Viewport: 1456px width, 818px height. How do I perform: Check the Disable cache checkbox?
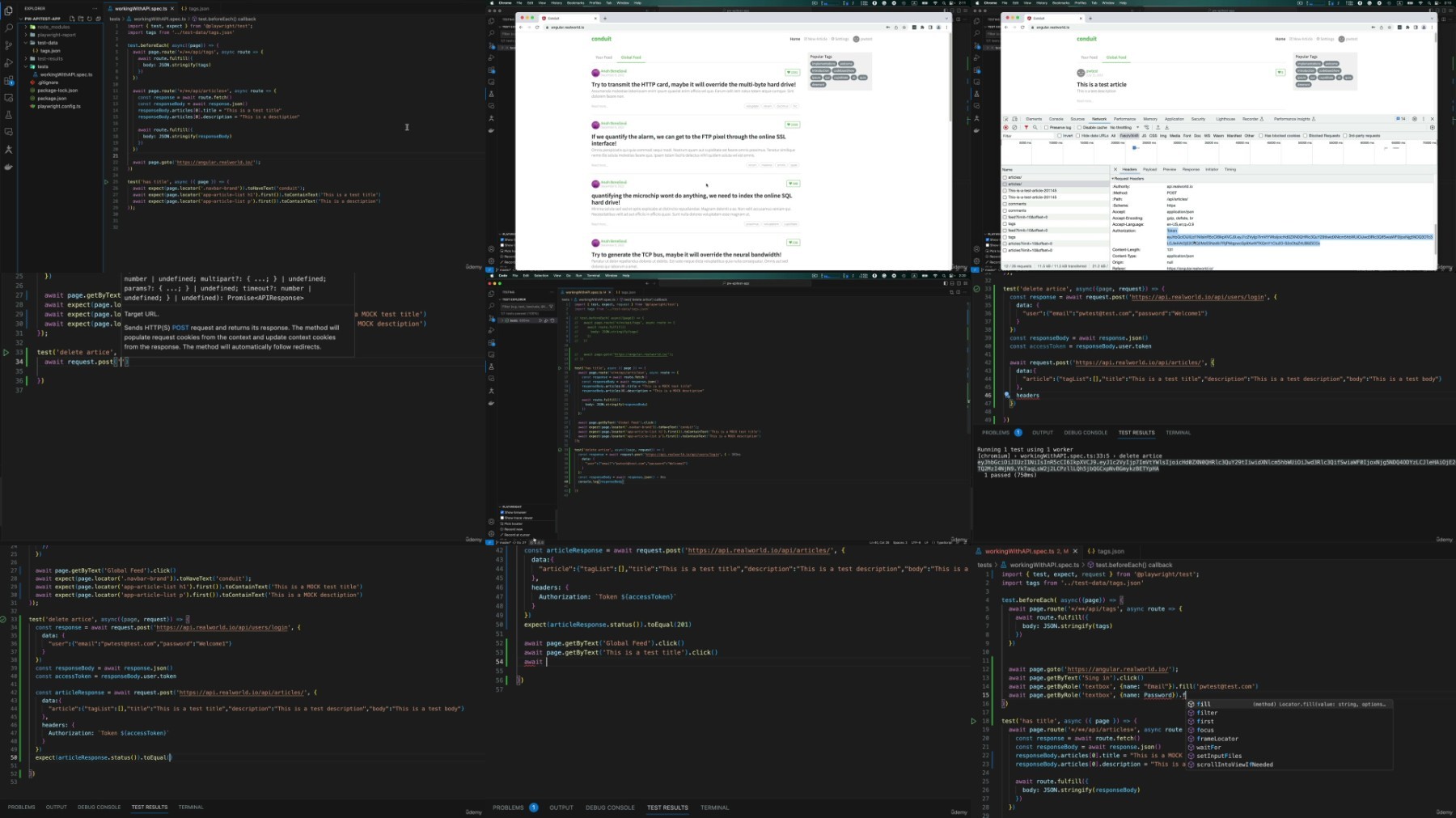coord(1080,128)
